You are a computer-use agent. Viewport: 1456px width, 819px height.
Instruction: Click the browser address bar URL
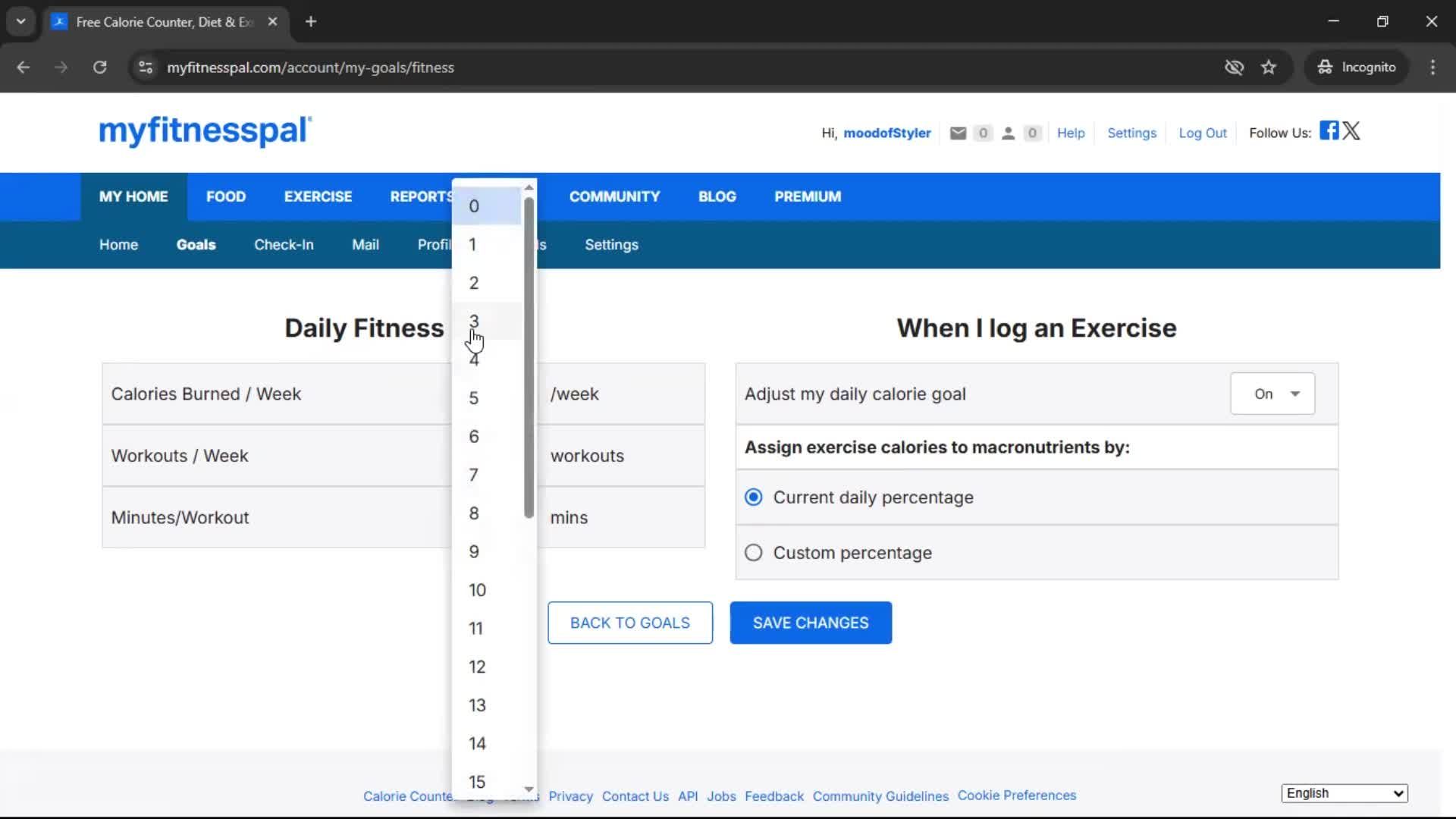coord(310,67)
